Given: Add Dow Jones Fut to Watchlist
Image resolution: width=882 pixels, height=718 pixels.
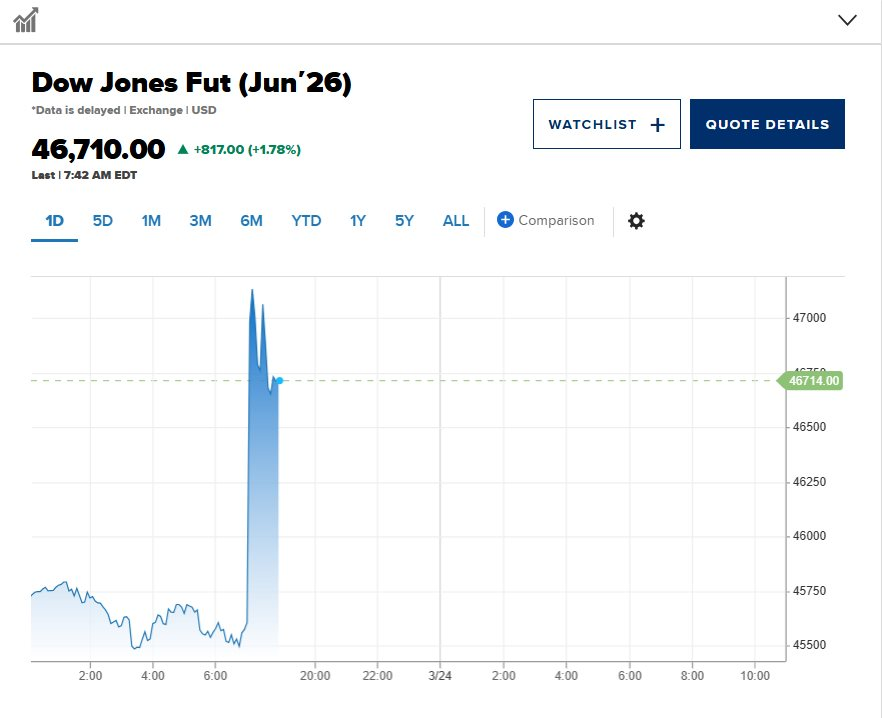Looking at the screenshot, I should 606,124.
